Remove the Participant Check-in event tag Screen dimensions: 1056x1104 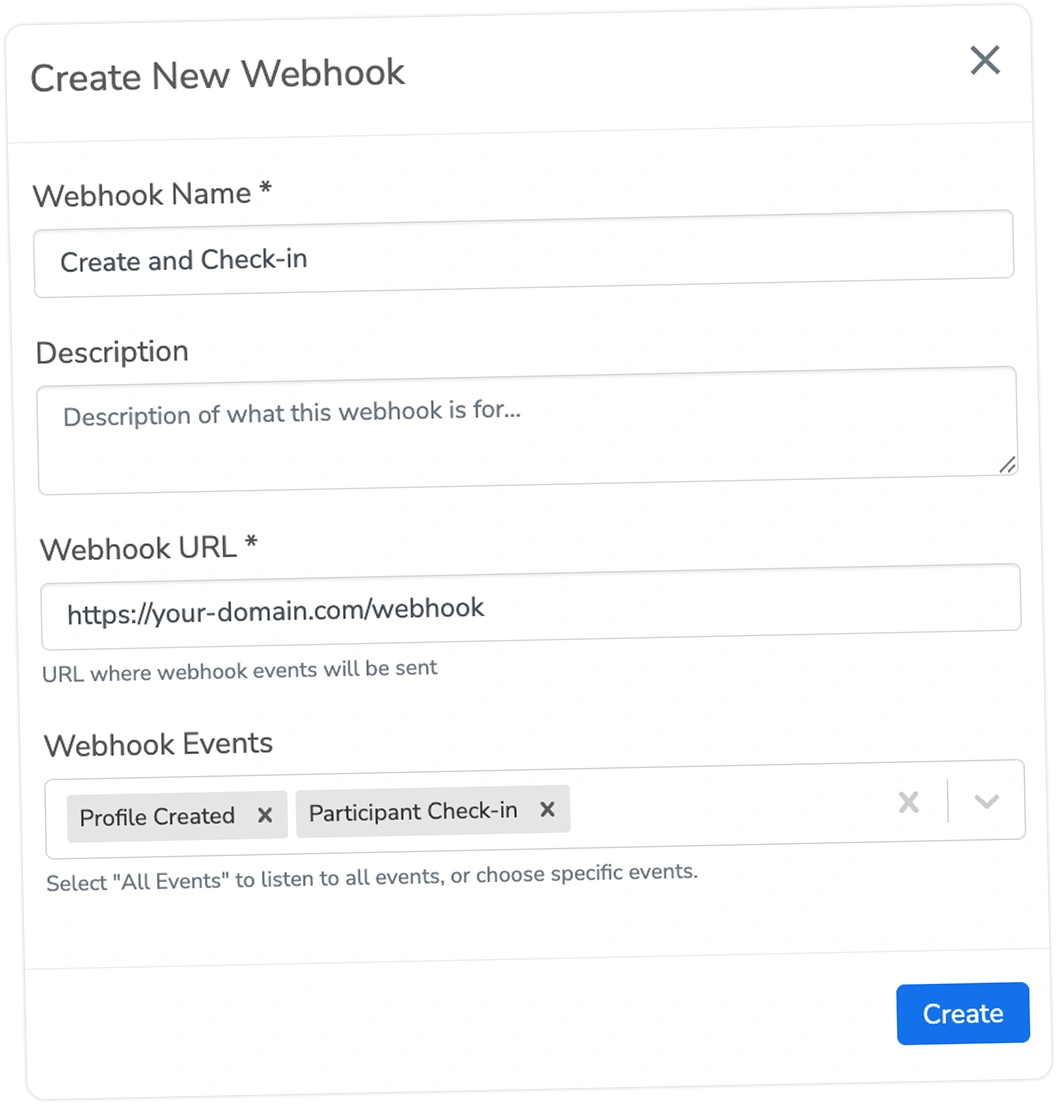coord(547,810)
